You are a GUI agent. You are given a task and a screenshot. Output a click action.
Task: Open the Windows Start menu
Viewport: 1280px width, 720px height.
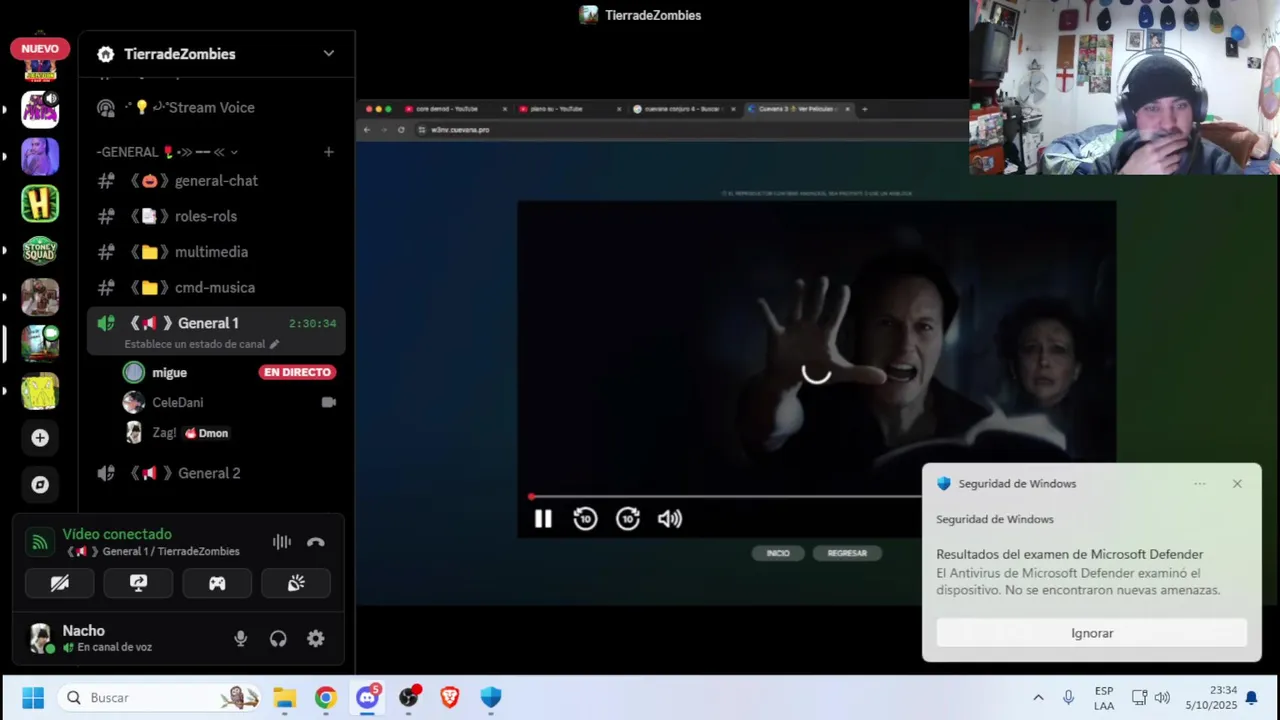33,697
